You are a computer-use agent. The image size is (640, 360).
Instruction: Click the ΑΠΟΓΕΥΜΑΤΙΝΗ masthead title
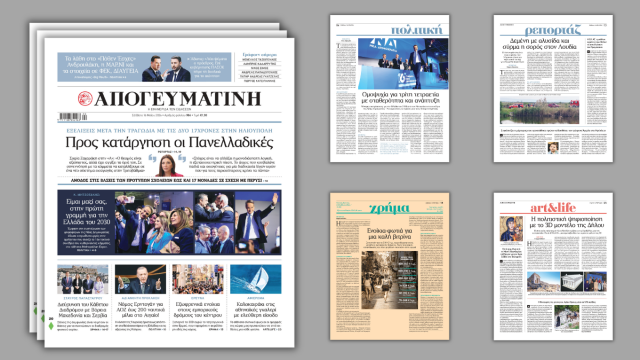click(178, 99)
